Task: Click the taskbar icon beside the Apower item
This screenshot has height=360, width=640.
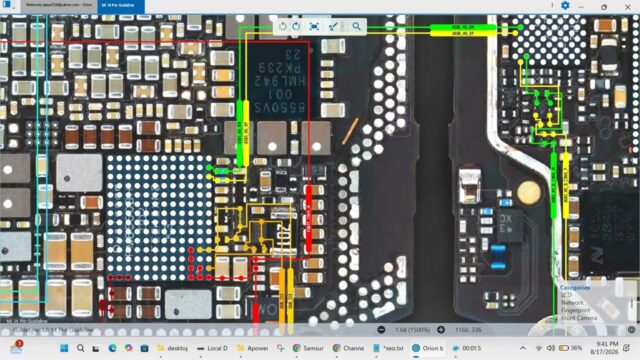Action: click(x=280, y=348)
